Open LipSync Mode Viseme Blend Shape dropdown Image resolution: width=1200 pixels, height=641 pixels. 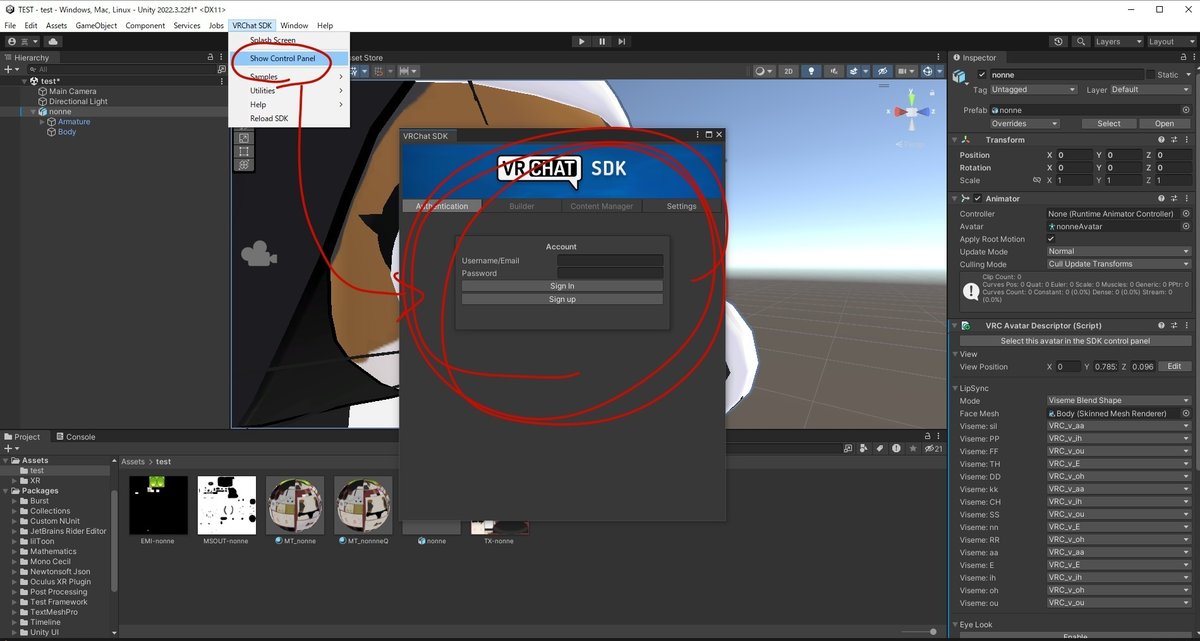(1118, 401)
